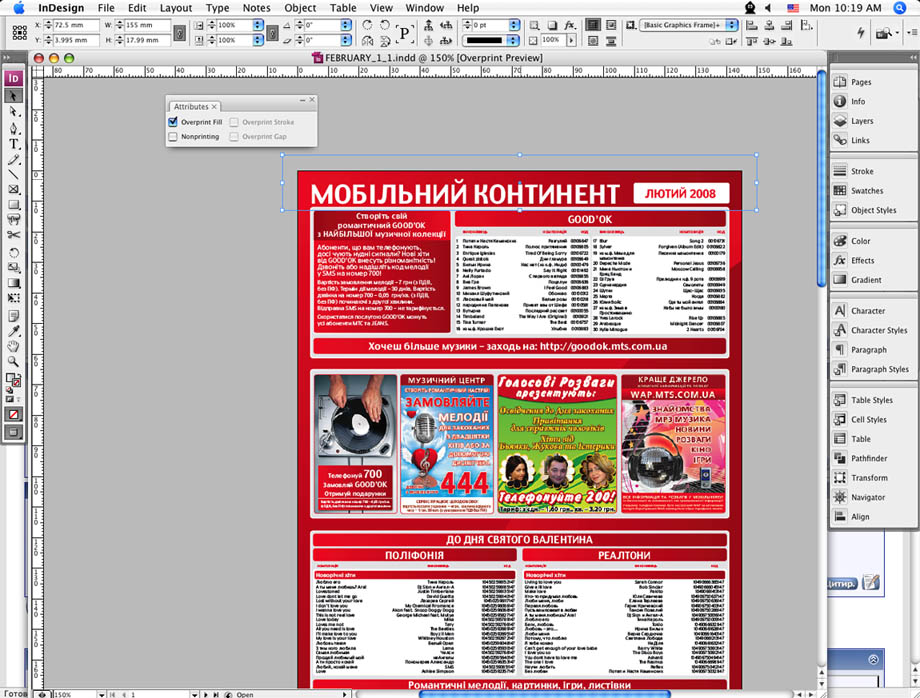
Task: Open the zoom level 150% dropdown
Action: pos(102,694)
